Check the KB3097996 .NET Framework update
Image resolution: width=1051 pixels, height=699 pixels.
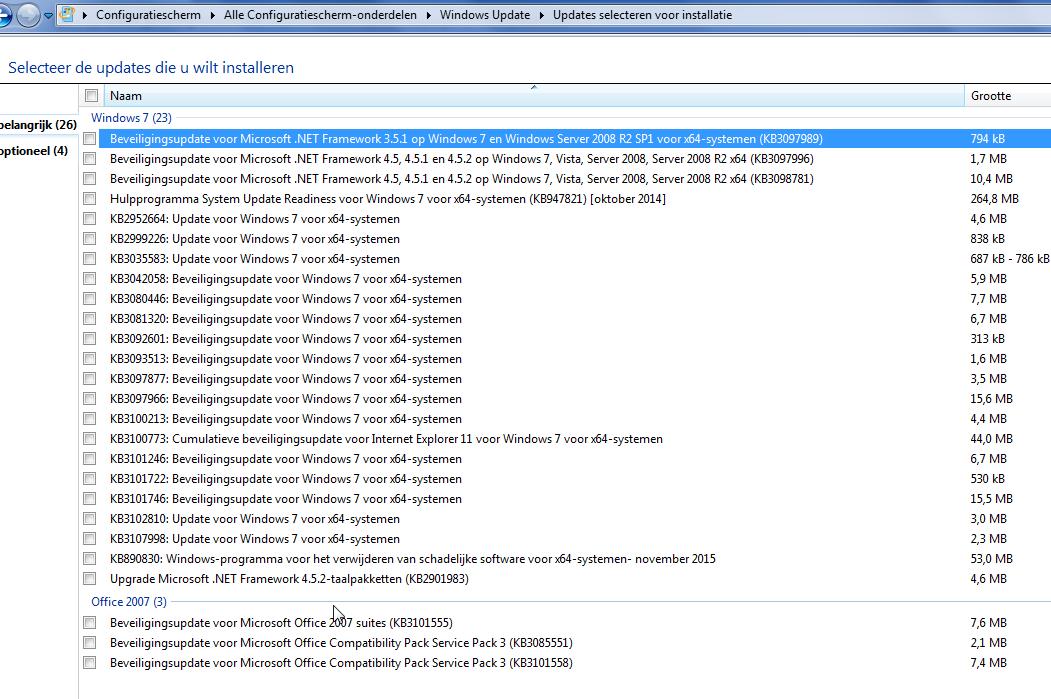pos(90,159)
